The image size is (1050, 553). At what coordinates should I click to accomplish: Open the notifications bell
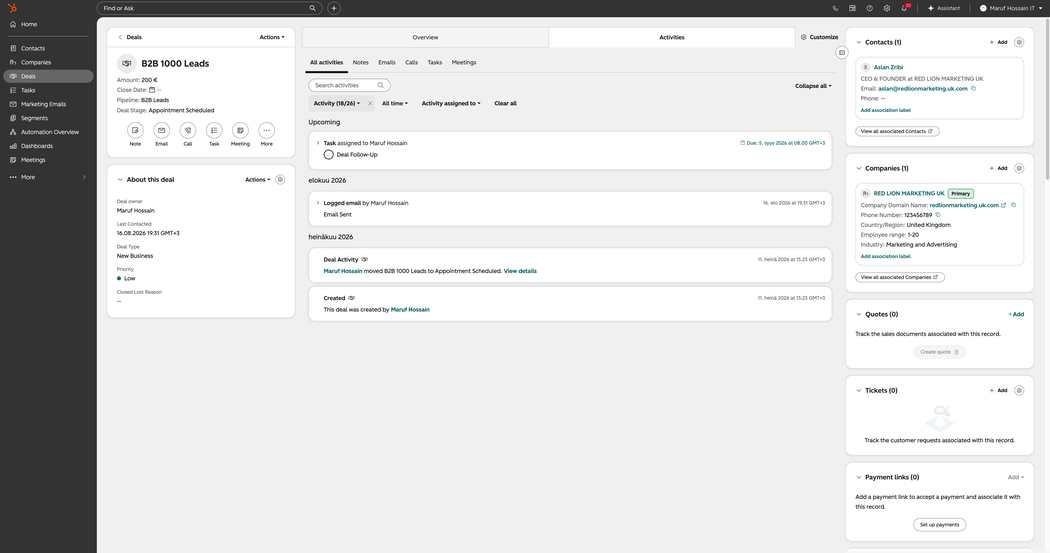pos(905,8)
